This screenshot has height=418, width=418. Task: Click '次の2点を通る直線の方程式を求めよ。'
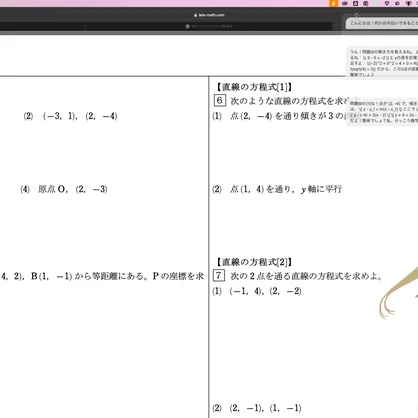click(306, 276)
